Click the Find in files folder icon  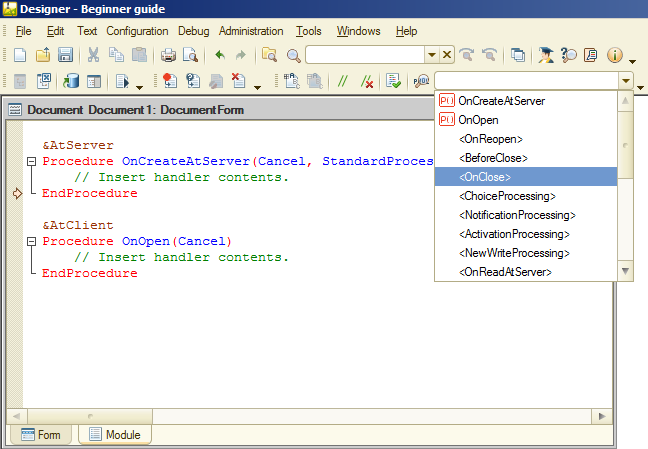click(269, 55)
